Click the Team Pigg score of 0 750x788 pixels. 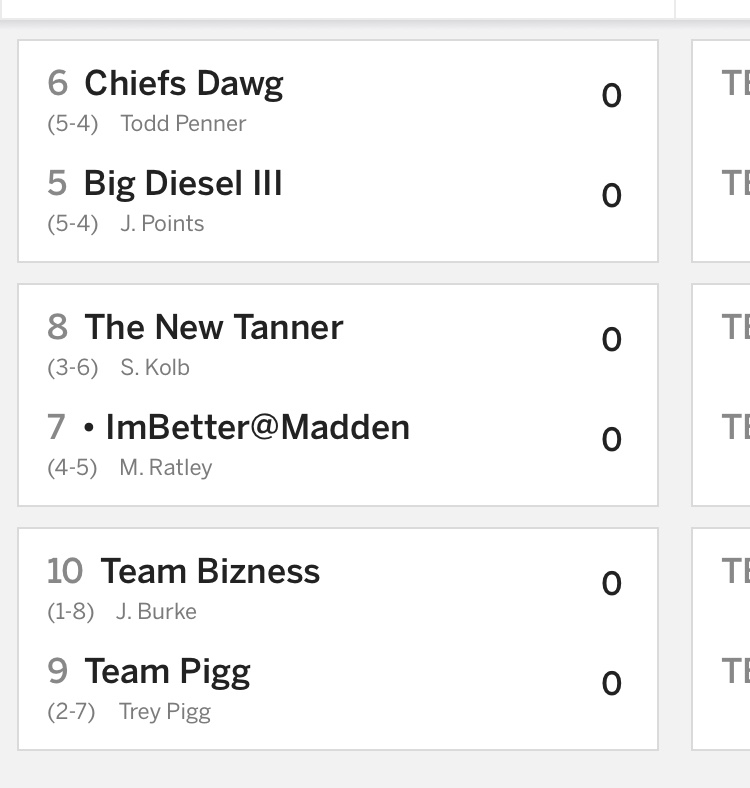coord(611,684)
